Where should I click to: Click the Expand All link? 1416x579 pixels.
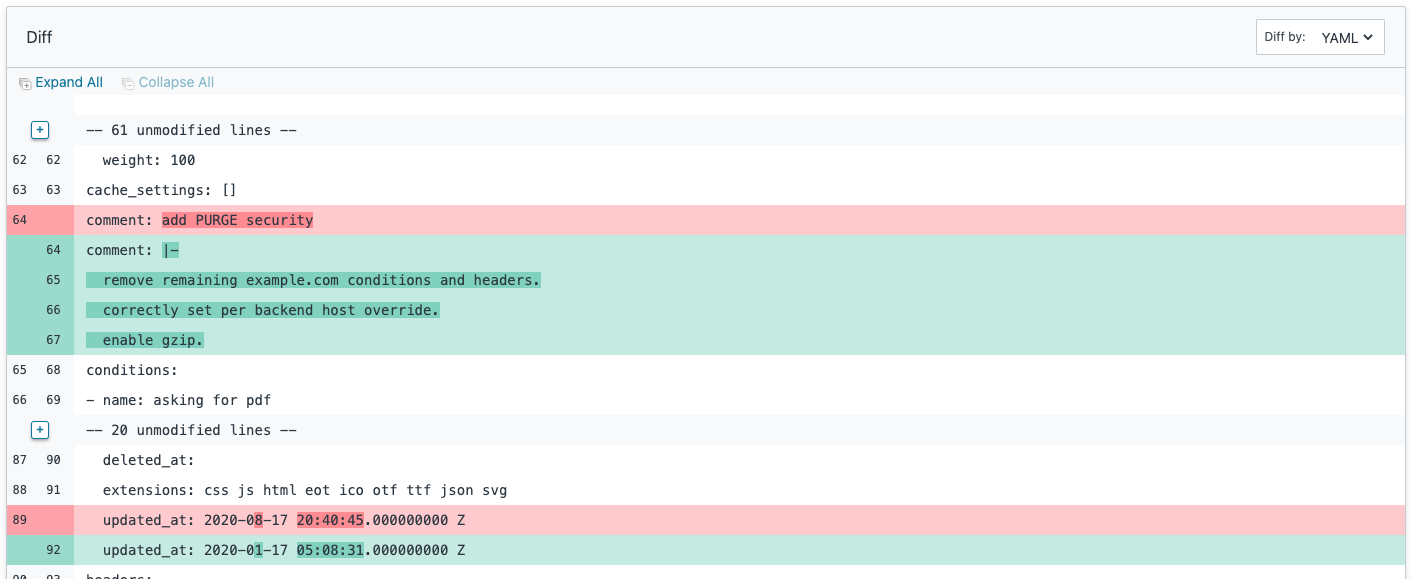69,82
